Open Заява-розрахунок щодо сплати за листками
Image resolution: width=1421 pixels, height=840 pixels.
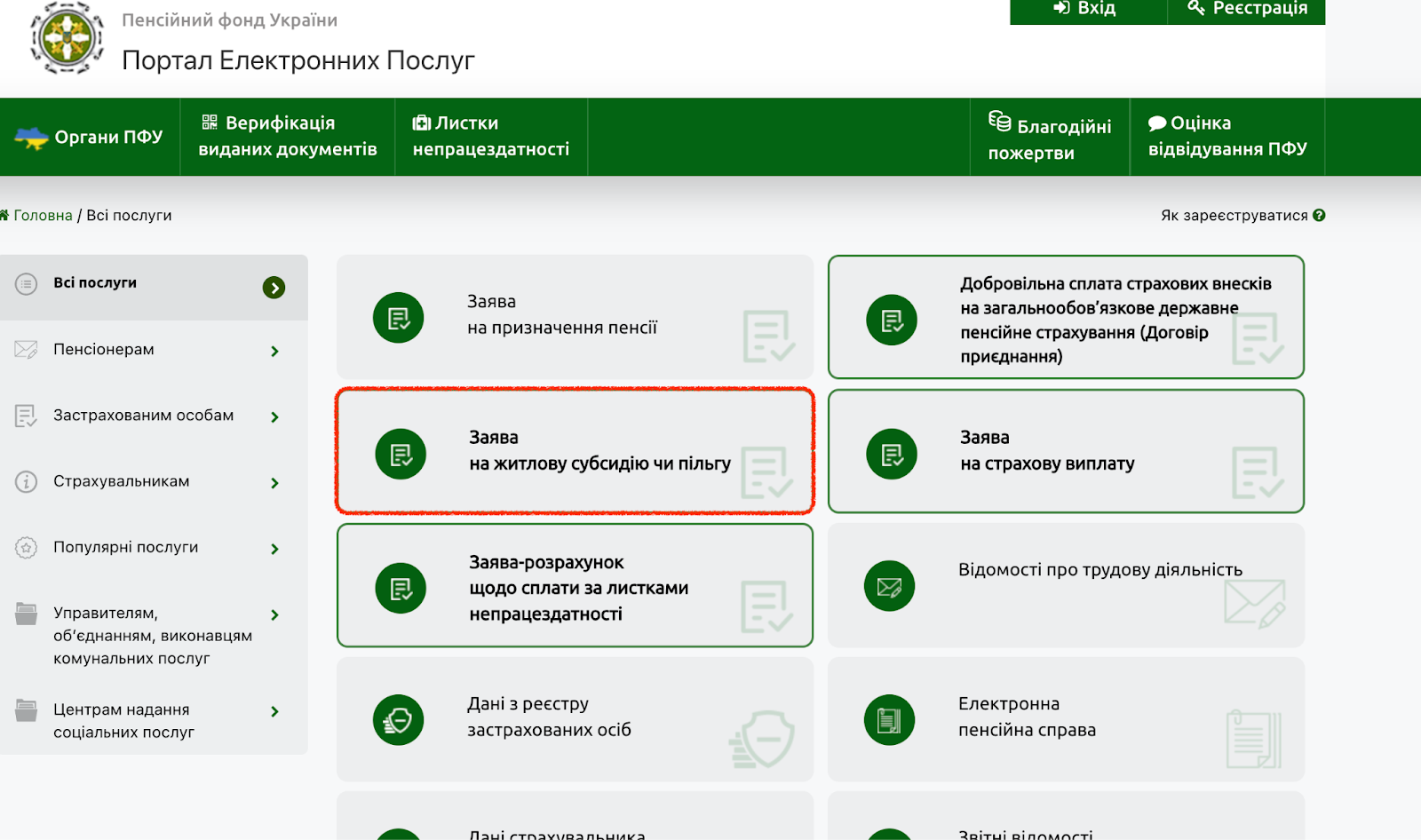point(576,585)
